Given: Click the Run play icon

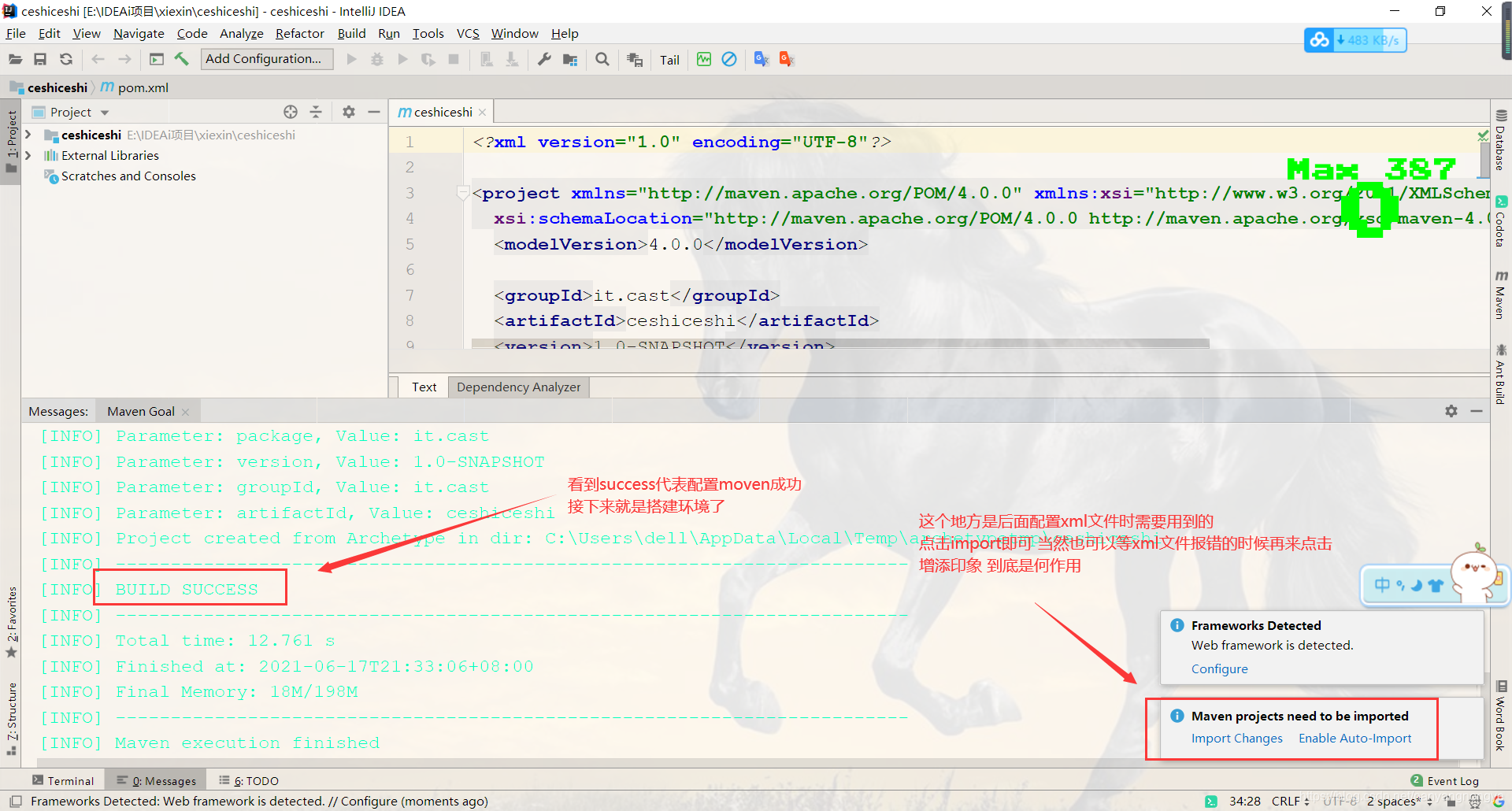Looking at the screenshot, I should coord(351,59).
